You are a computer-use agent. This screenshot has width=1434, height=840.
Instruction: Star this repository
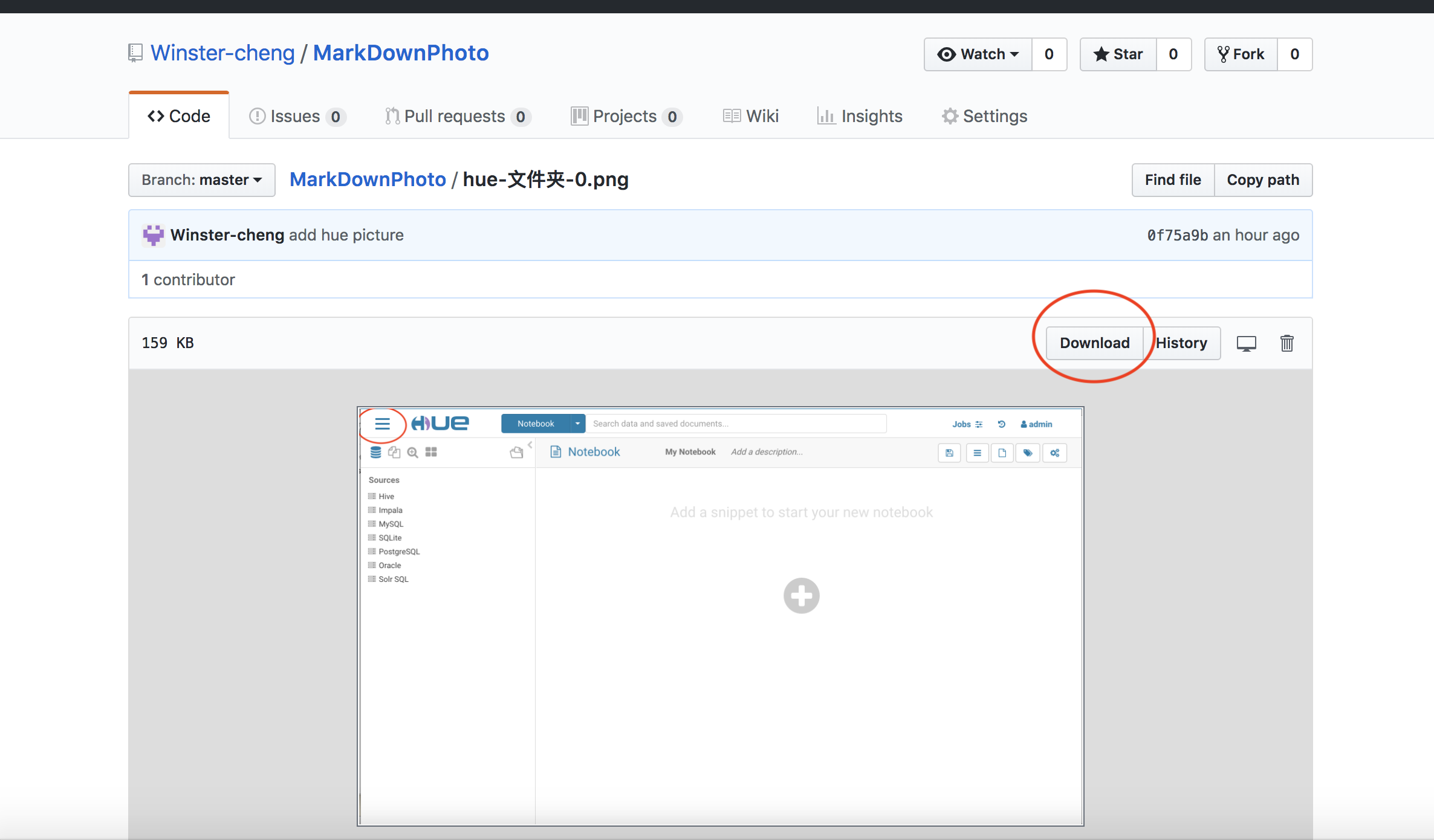click(1118, 54)
